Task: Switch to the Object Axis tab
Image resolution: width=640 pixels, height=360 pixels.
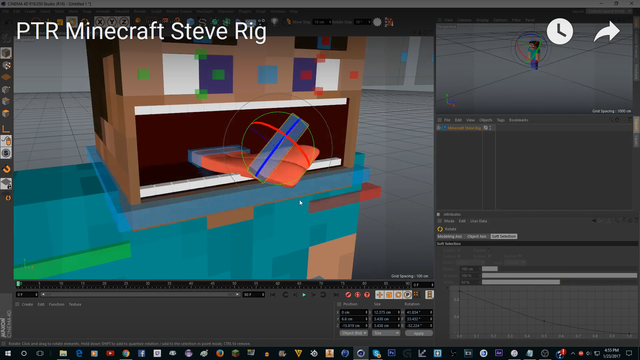Action: pyautogui.click(x=477, y=236)
